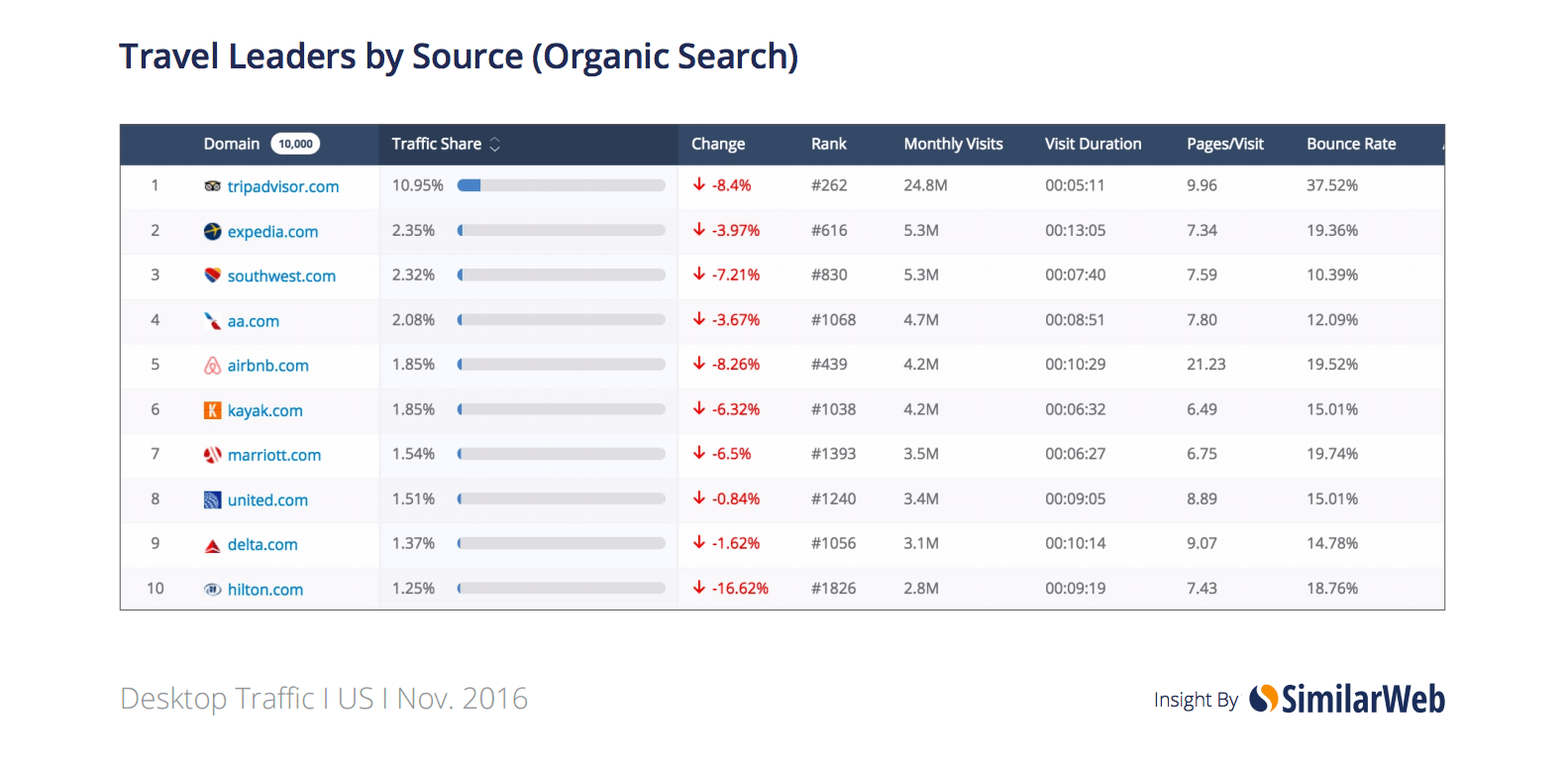Click the down arrow beside -8.26%
The width and height of the screenshot is (1568, 772).
click(699, 364)
